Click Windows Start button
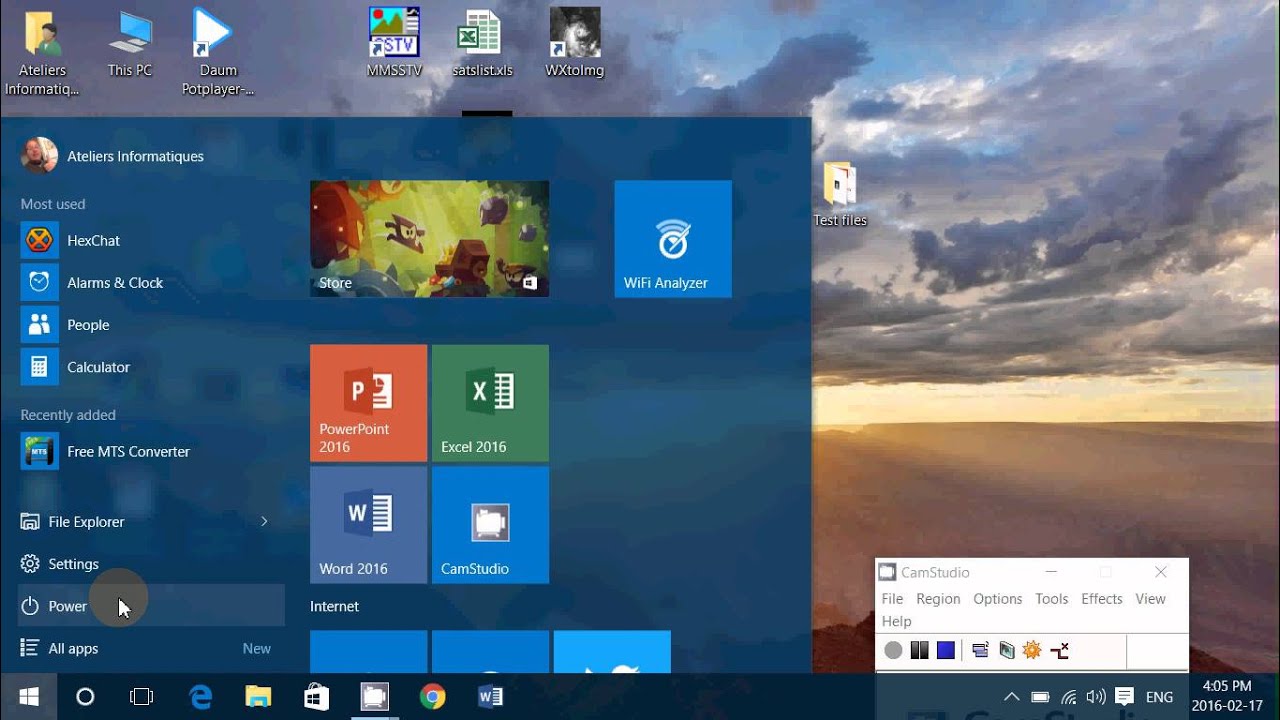The image size is (1280, 720). [x=28, y=697]
